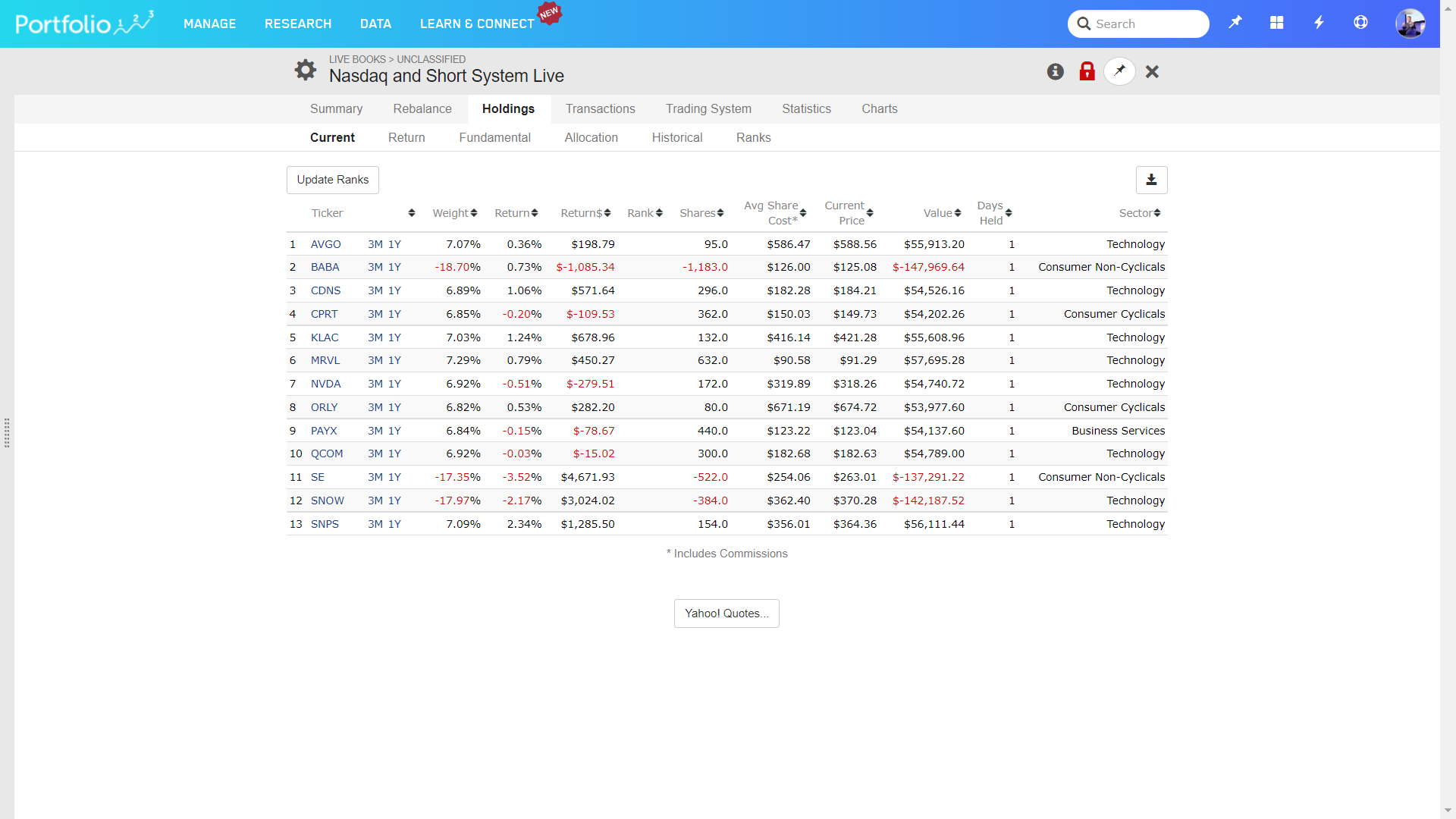
Task: Click the round pin button beside lock
Action: [1119, 71]
